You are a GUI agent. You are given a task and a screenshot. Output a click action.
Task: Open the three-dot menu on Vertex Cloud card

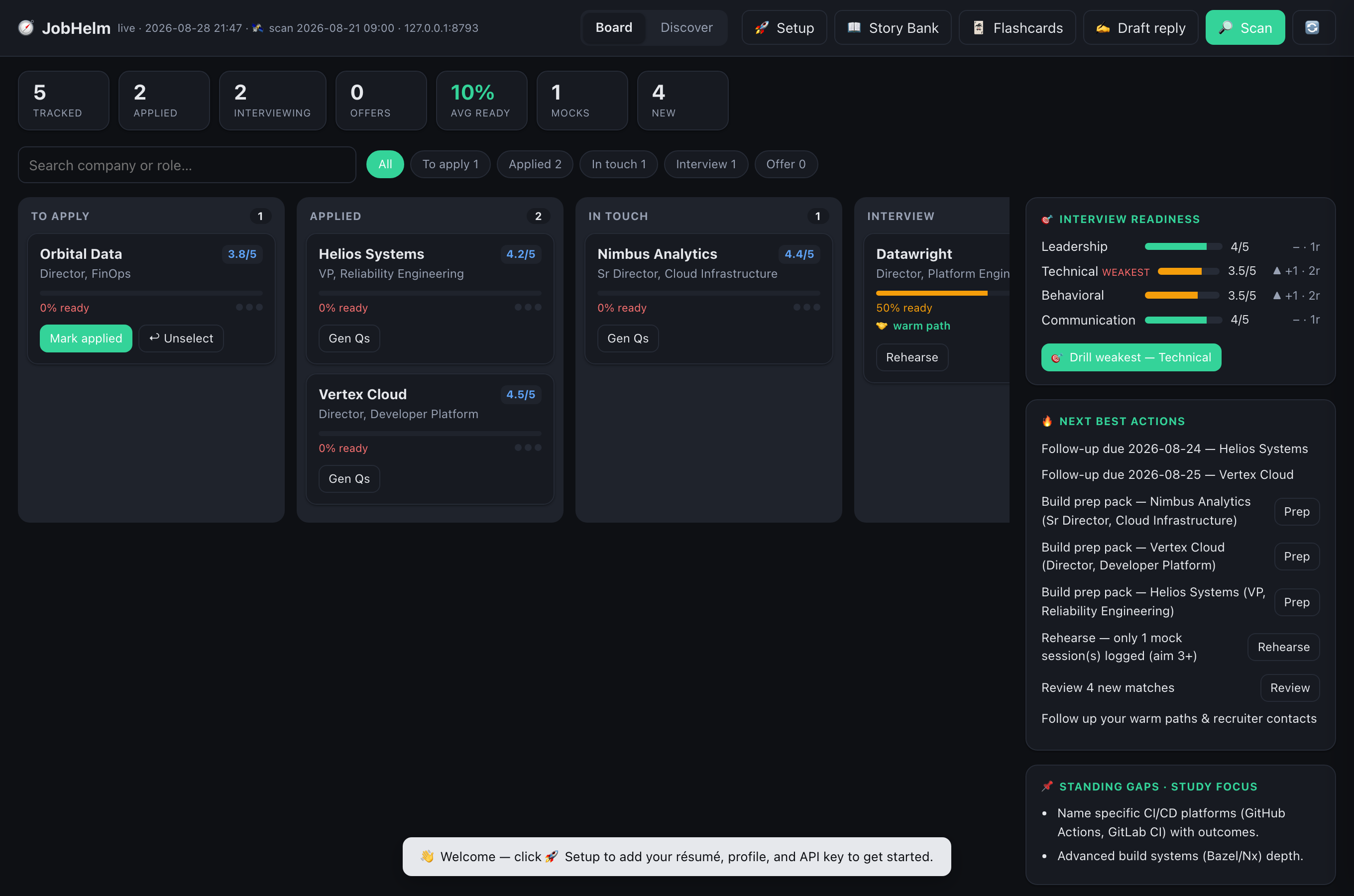(528, 448)
